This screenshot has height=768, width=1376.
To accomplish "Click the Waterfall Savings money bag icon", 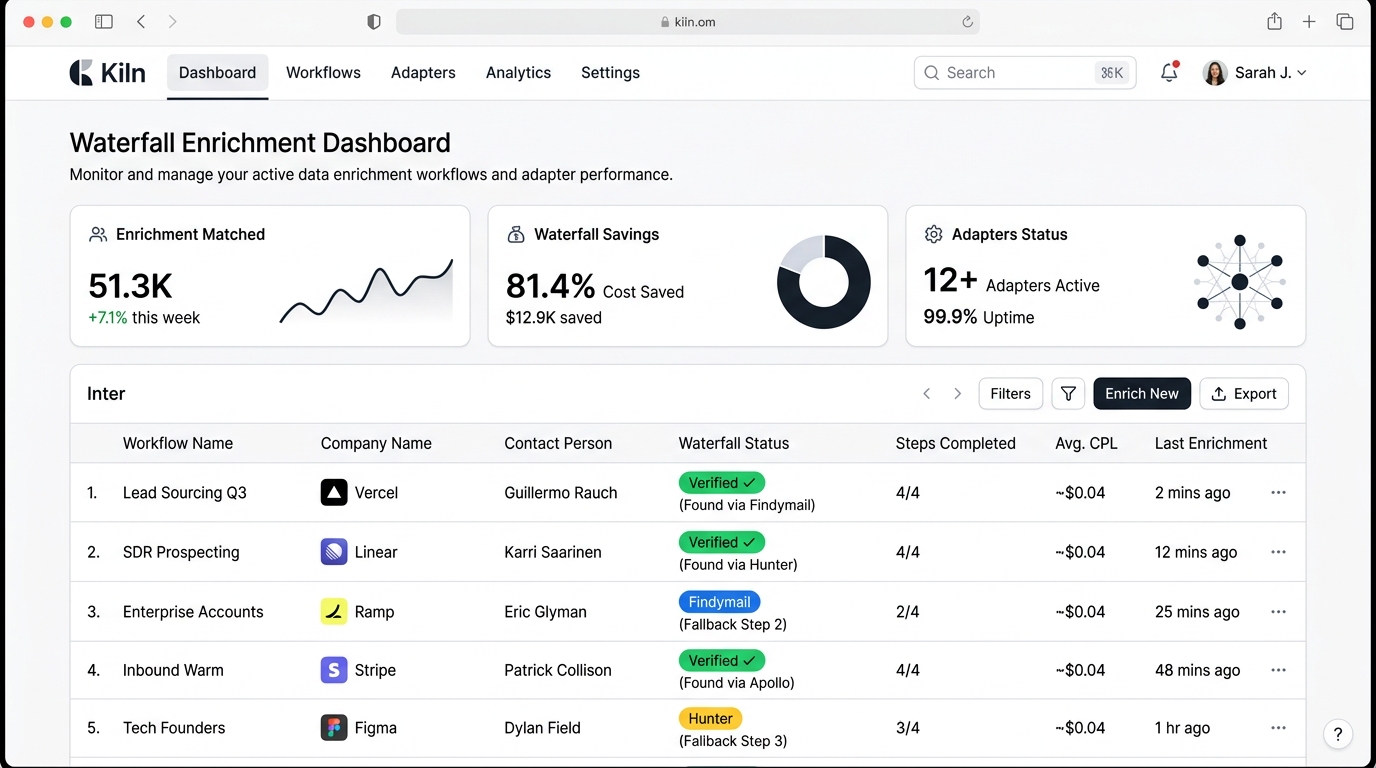I will [x=516, y=234].
